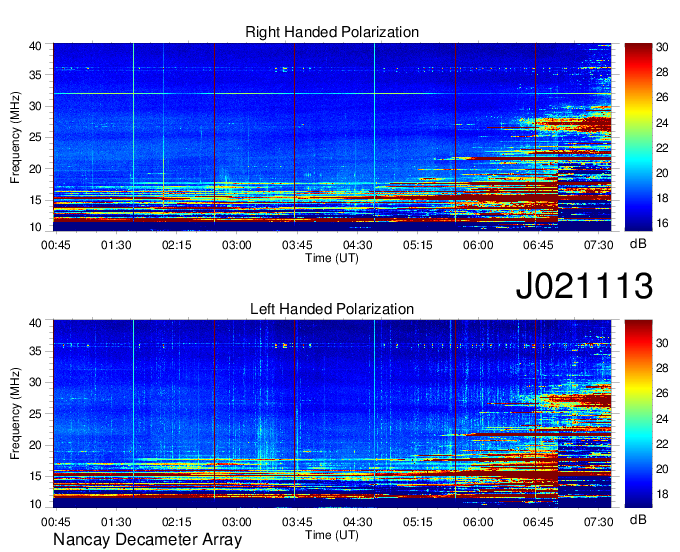The image size is (680, 552).
Task: Click the "10" frequency tick on Right Handed plot
Action: click(x=35, y=227)
